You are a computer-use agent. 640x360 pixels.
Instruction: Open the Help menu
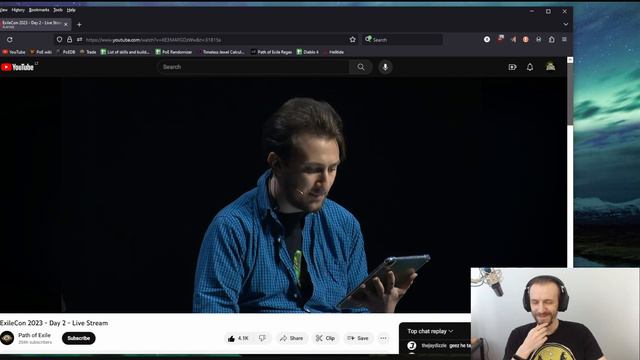pos(71,10)
